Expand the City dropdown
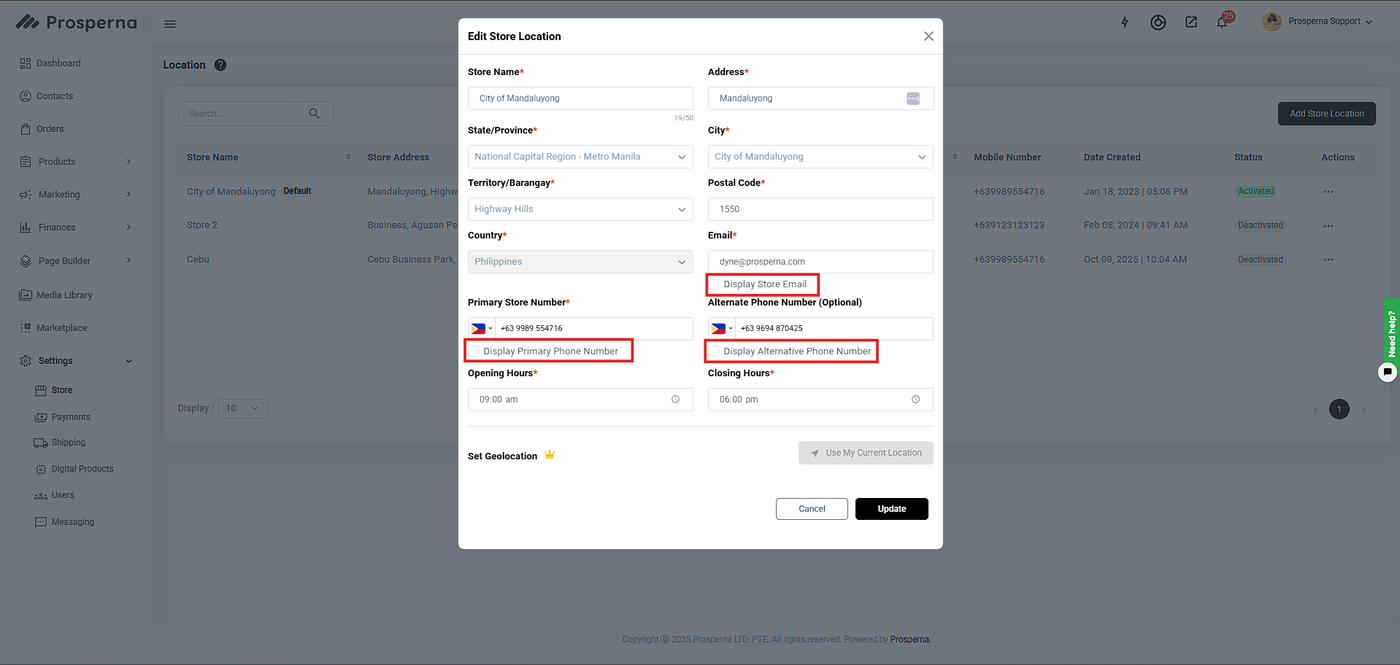1400x665 pixels. tap(820, 157)
